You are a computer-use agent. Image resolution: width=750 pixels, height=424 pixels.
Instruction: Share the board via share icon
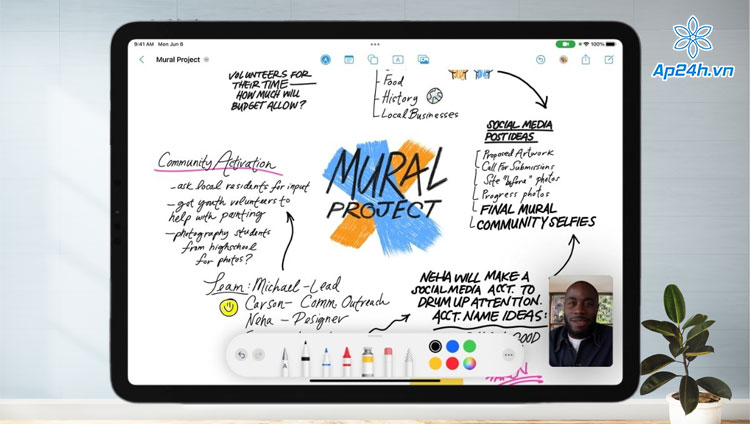(586, 60)
